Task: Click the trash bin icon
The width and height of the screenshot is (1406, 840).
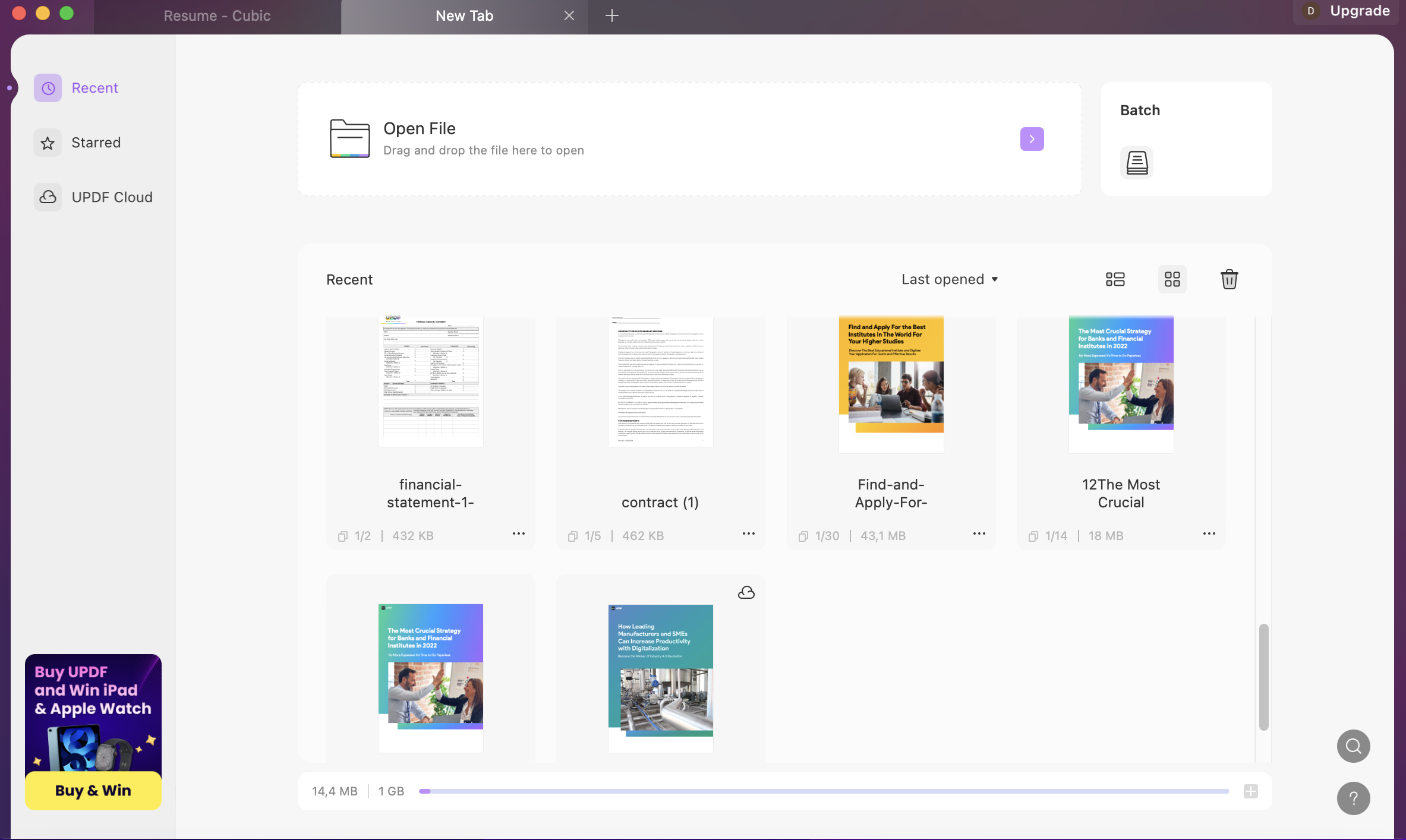Action: coord(1229,279)
